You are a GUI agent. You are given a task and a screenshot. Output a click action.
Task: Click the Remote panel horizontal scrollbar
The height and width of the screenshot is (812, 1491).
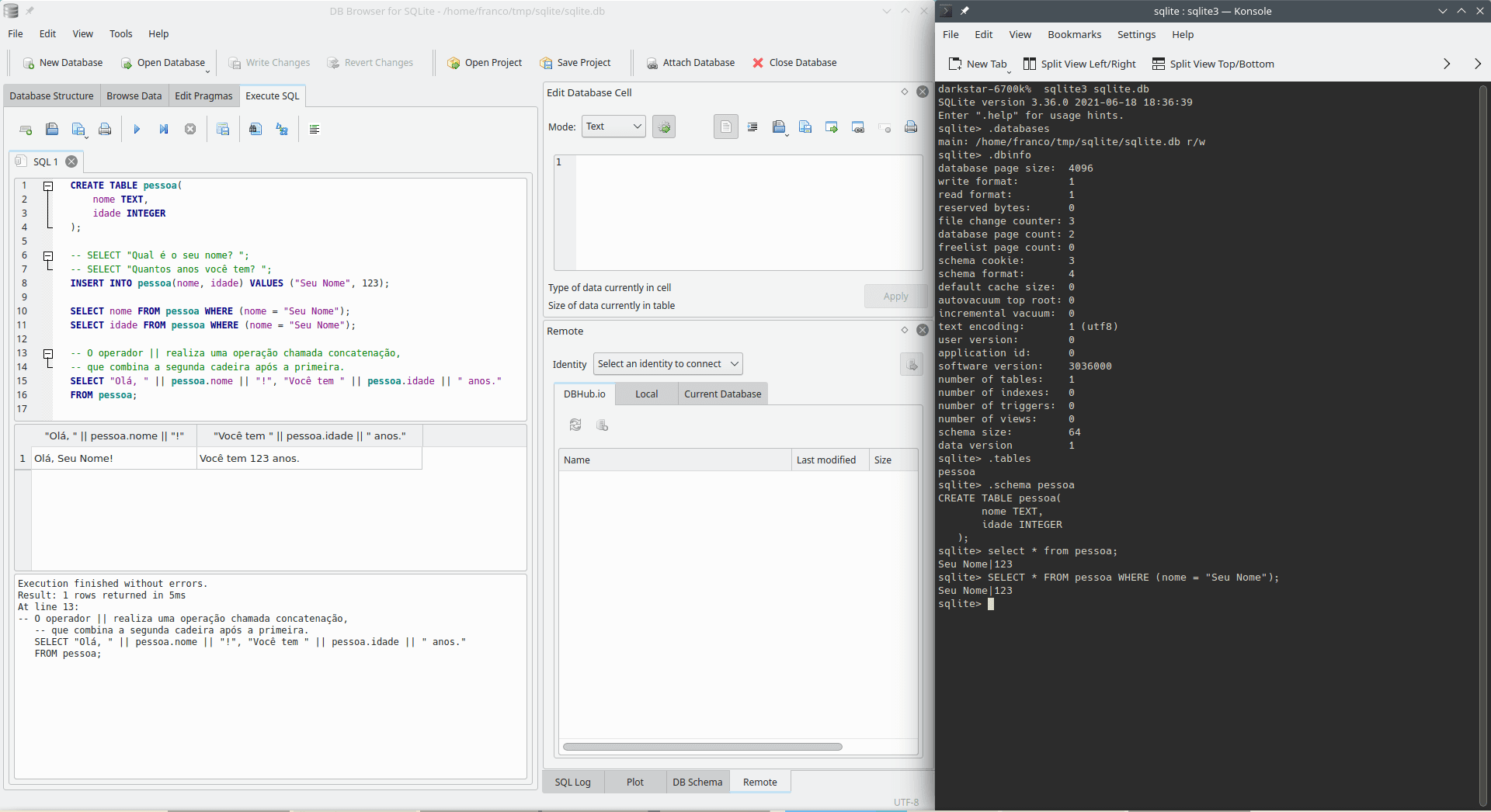702,747
